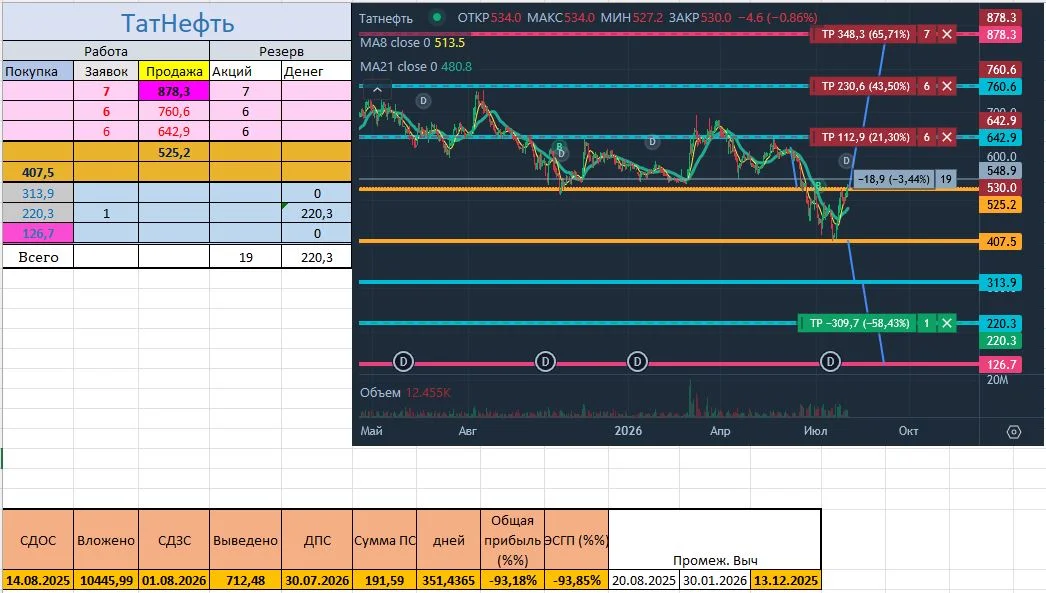This screenshot has height=593, width=1046.
Task: Click the green market status dot beside Татнефть
Action: pyautogui.click(x=437, y=17)
